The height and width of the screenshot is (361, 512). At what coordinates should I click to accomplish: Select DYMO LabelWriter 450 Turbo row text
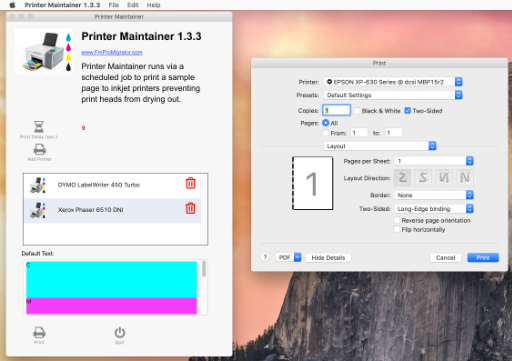coord(99,185)
